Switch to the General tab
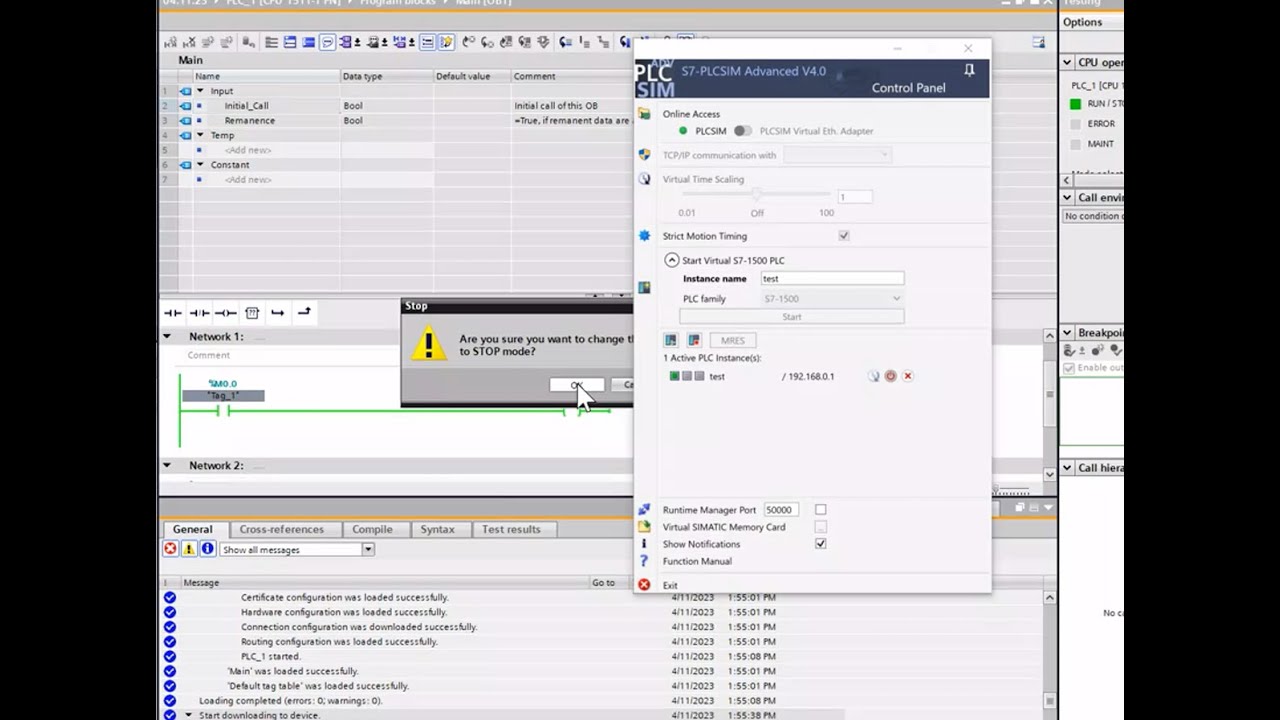The height and width of the screenshot is (720, 1280). coord(192,529)
